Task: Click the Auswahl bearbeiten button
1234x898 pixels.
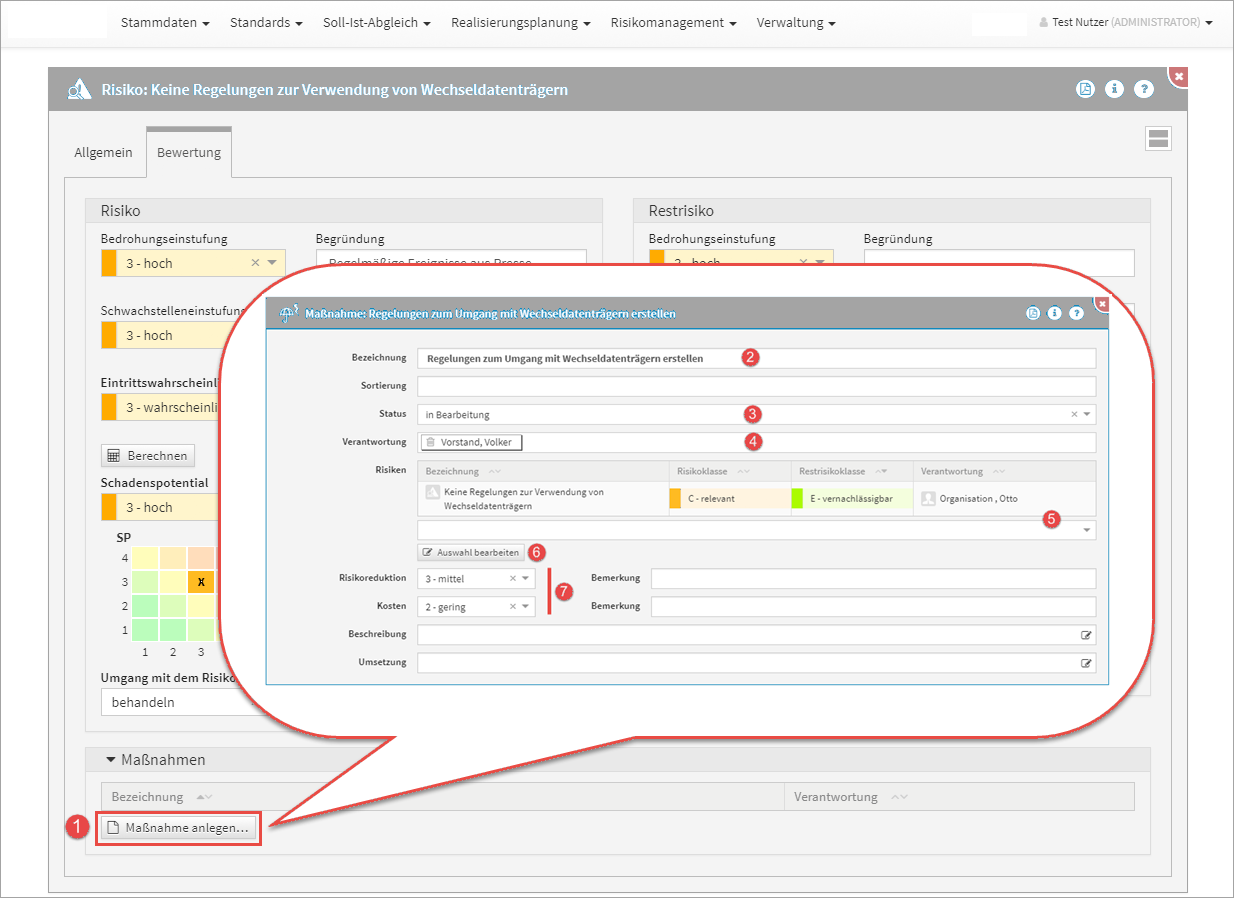Action: tap(471, 552)
